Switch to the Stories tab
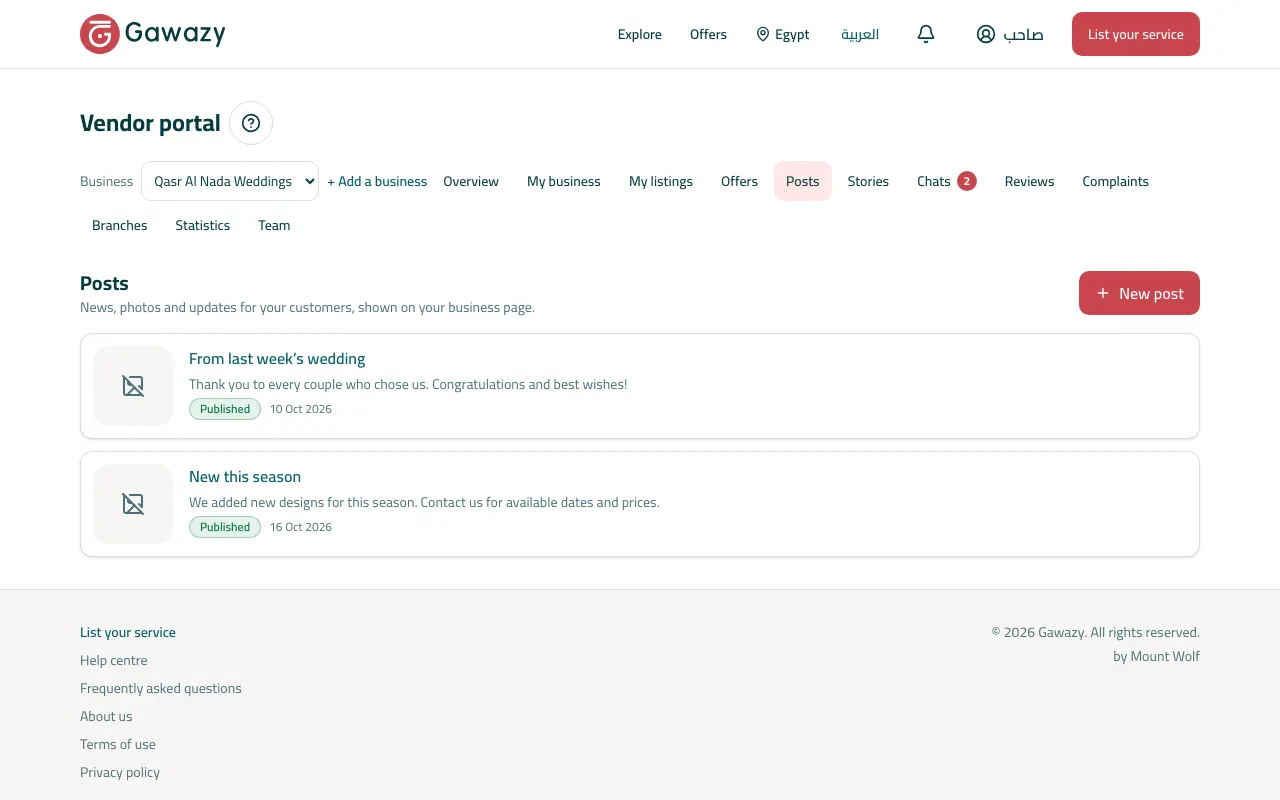 (x=868, y=181)
